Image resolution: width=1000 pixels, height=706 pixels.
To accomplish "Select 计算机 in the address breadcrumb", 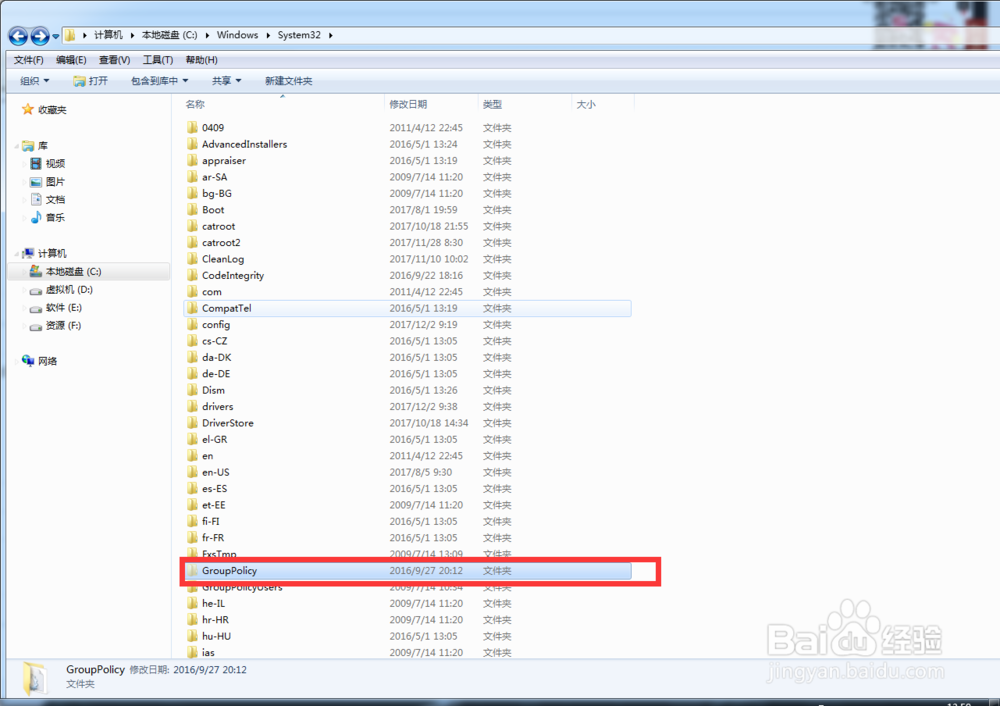I will [108, 35].
